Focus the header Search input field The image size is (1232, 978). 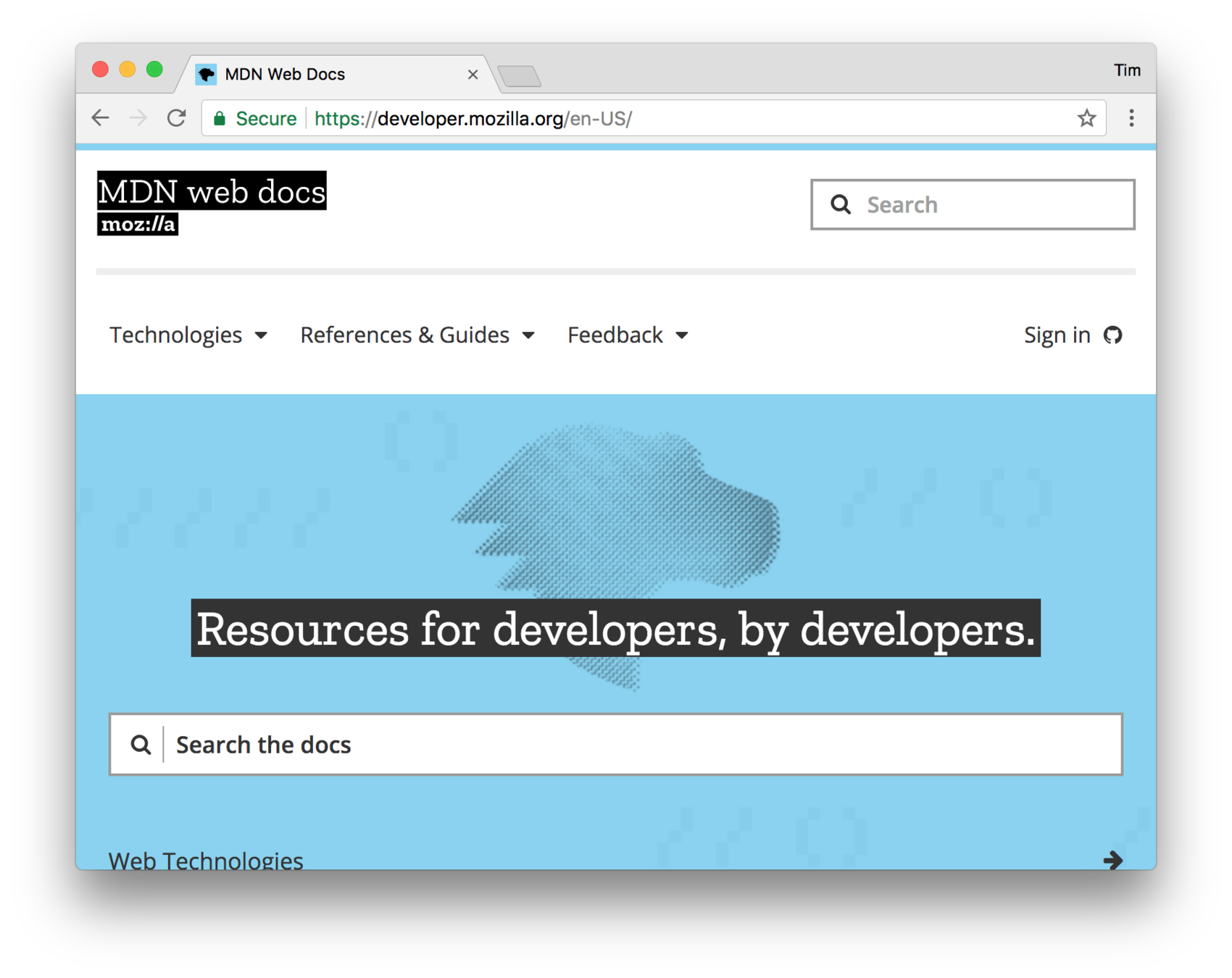coord(973,204)
